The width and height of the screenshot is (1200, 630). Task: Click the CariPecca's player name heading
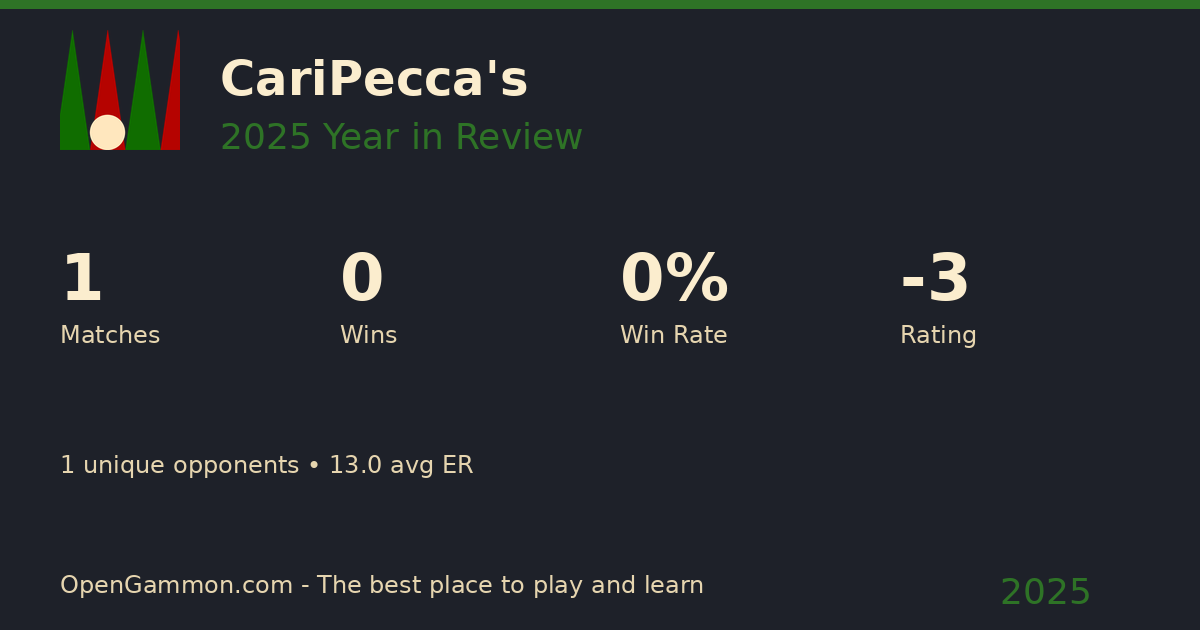(373, 80)
